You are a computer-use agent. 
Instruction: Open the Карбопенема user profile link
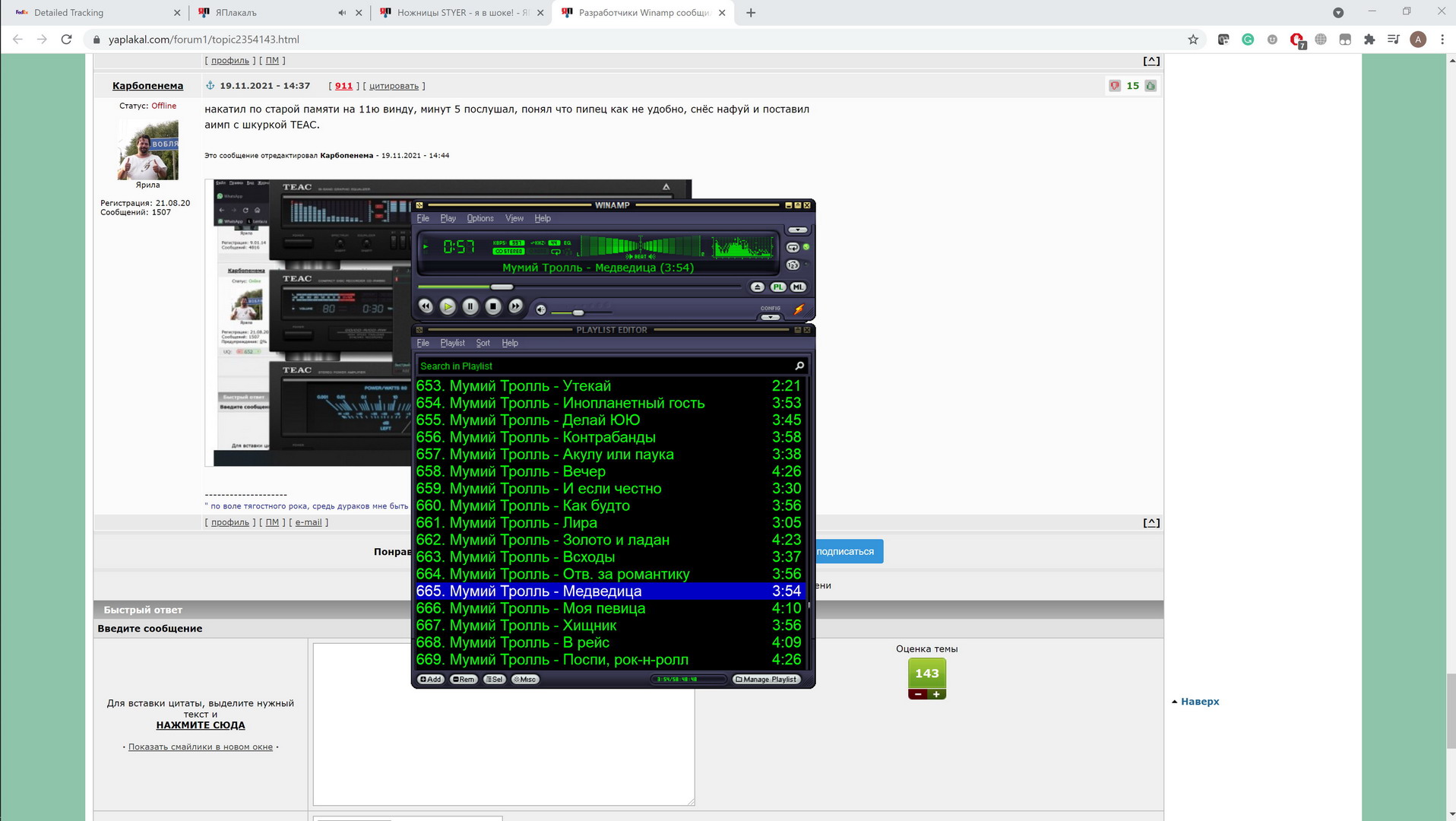click(x=148, y=86)
